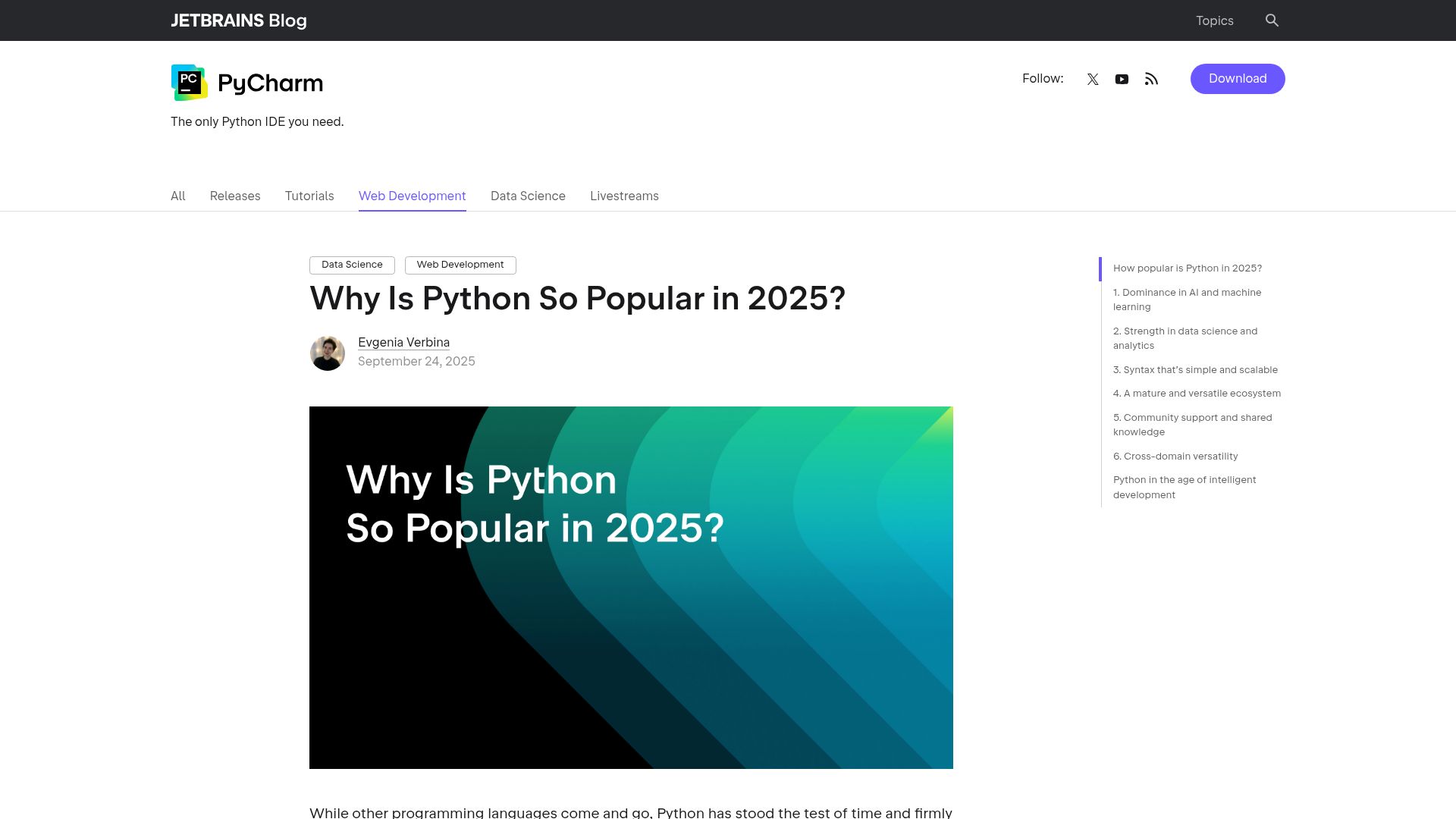Jump to 'Strength in data science and analytics'
This screenshot has width=1456, height=819.
click(x=1185, y=338)
